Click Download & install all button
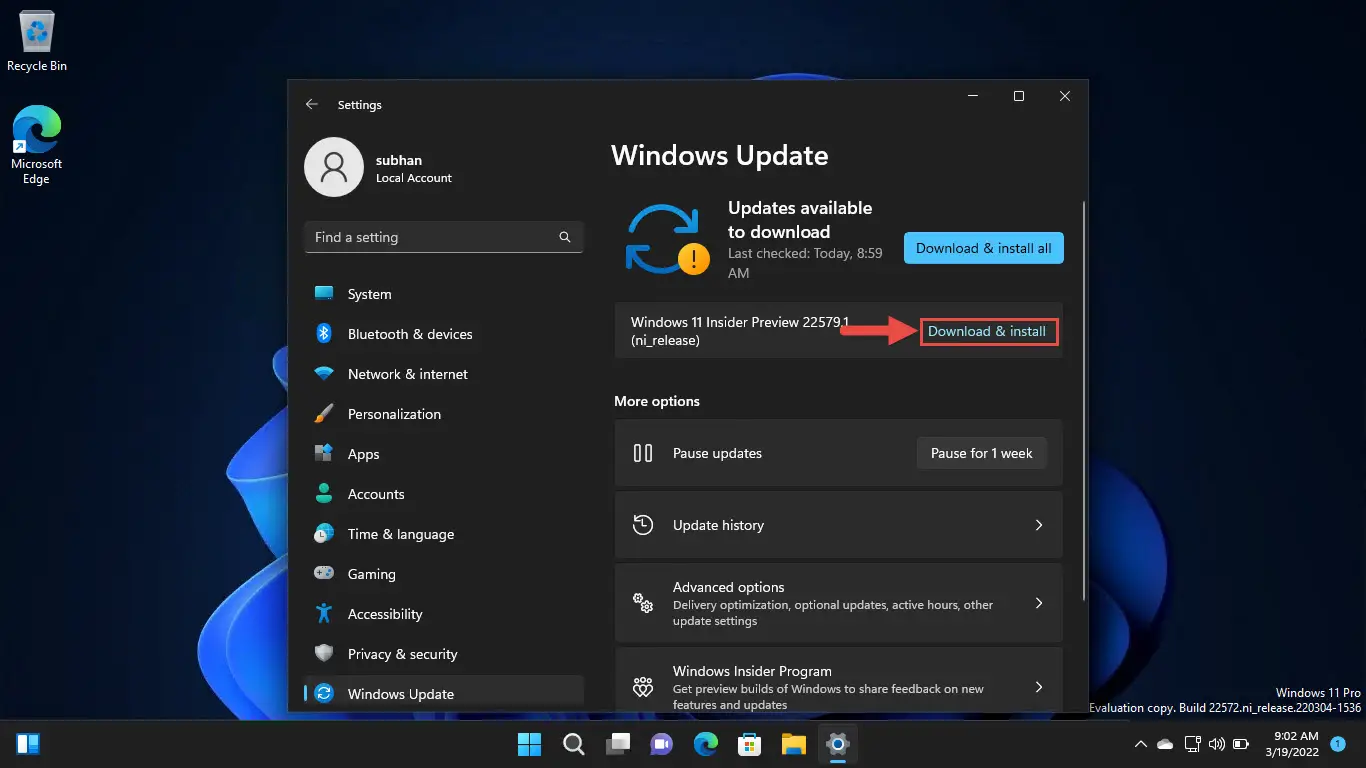The width and height of the screenshot is (1366, 768). coord(984,248)
